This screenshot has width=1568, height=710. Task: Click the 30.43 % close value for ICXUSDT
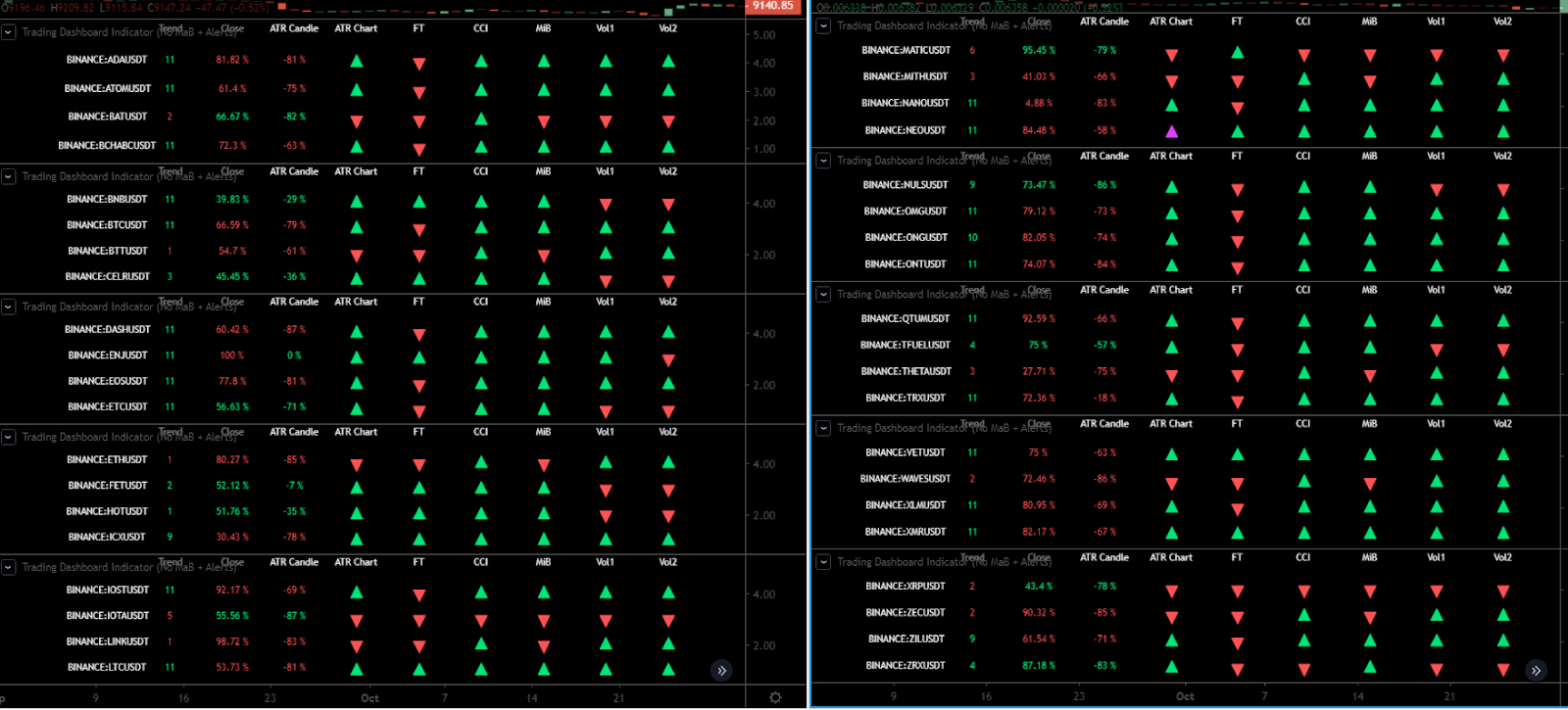pyautogui.click(x=232, y=537)
